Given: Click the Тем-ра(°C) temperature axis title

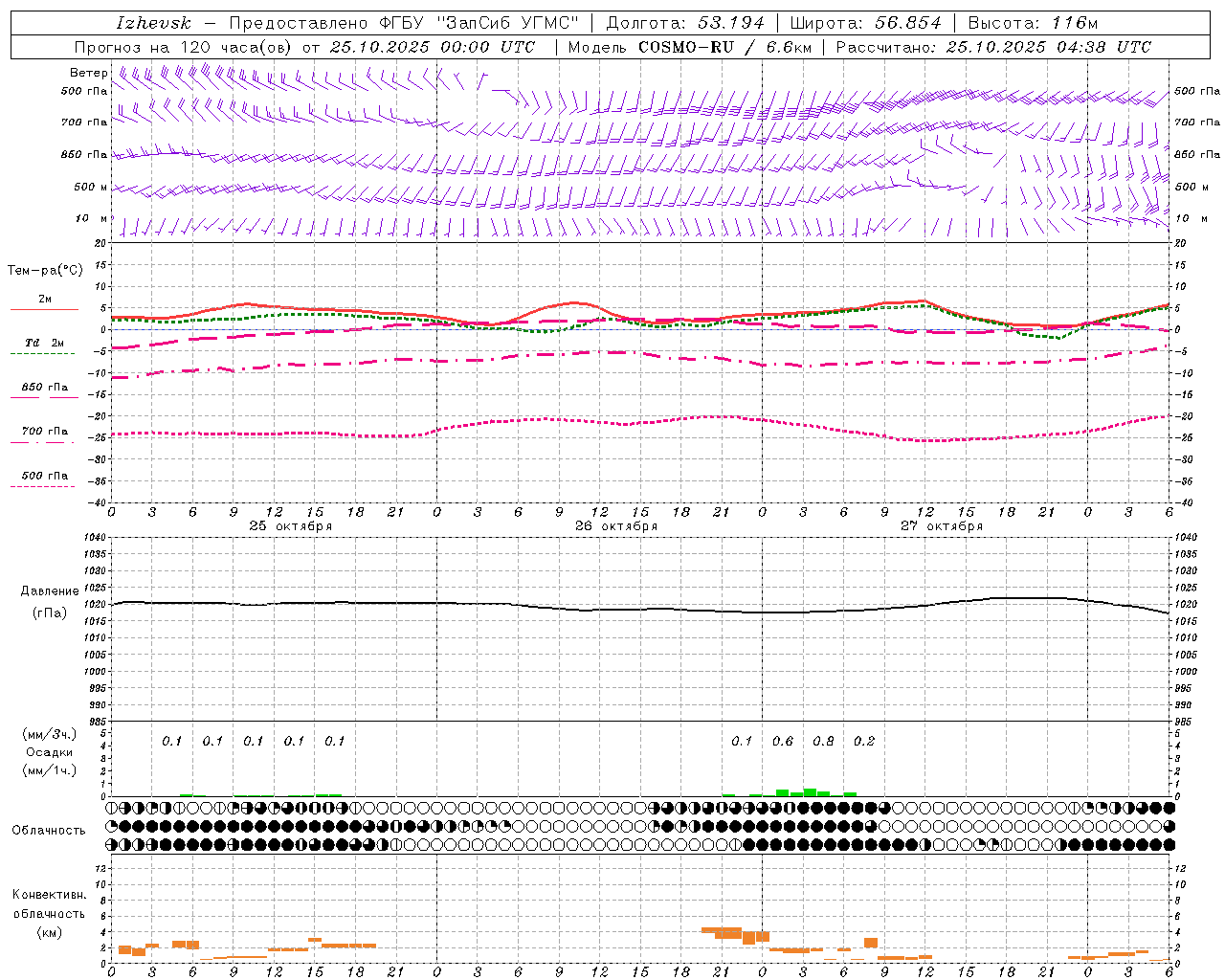Looking at the screenshot, I should pyautogui.click(x=45, y=271).
